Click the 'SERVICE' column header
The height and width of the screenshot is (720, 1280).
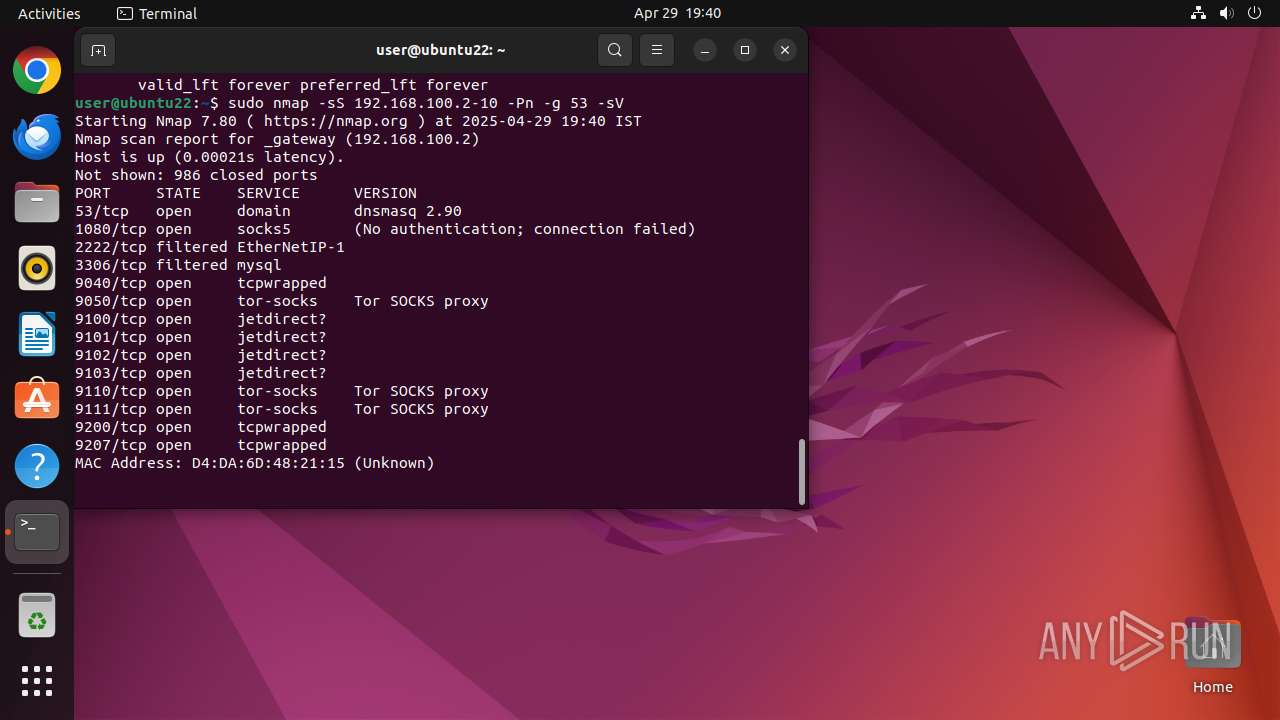click(x=268, y=193)
